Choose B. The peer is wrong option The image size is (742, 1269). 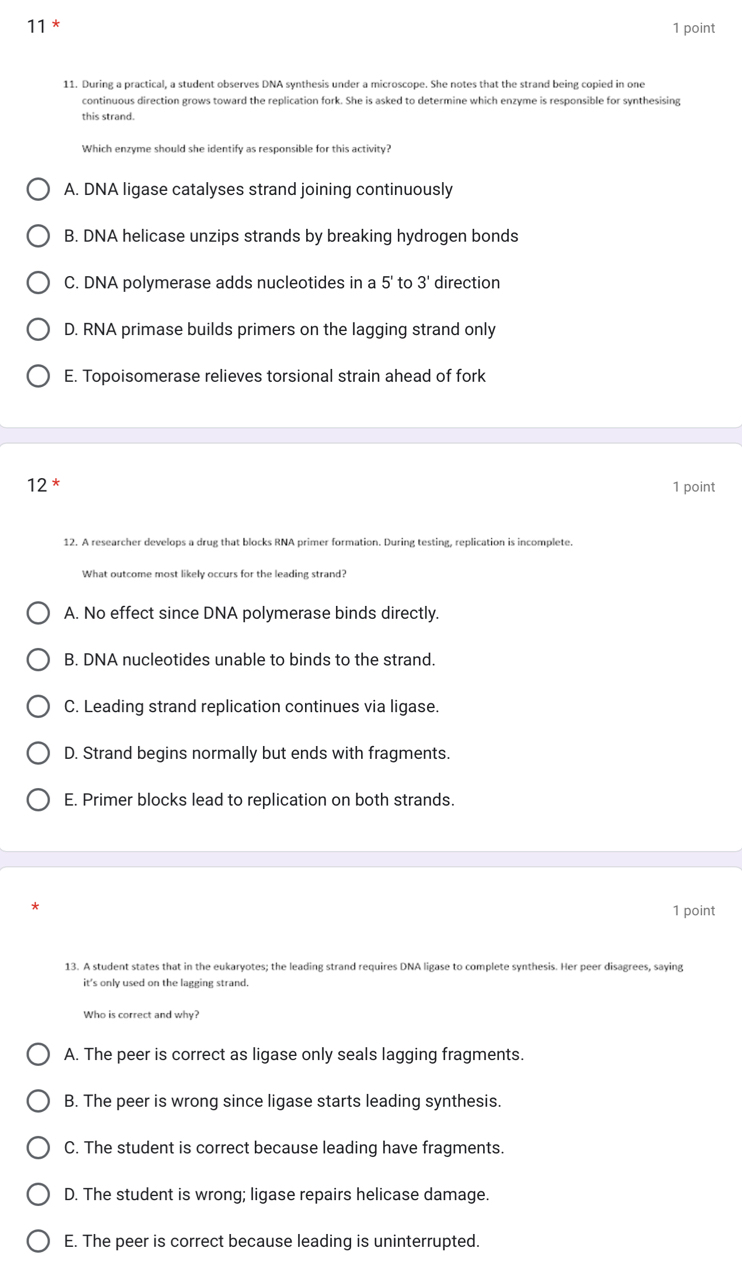38,1102
